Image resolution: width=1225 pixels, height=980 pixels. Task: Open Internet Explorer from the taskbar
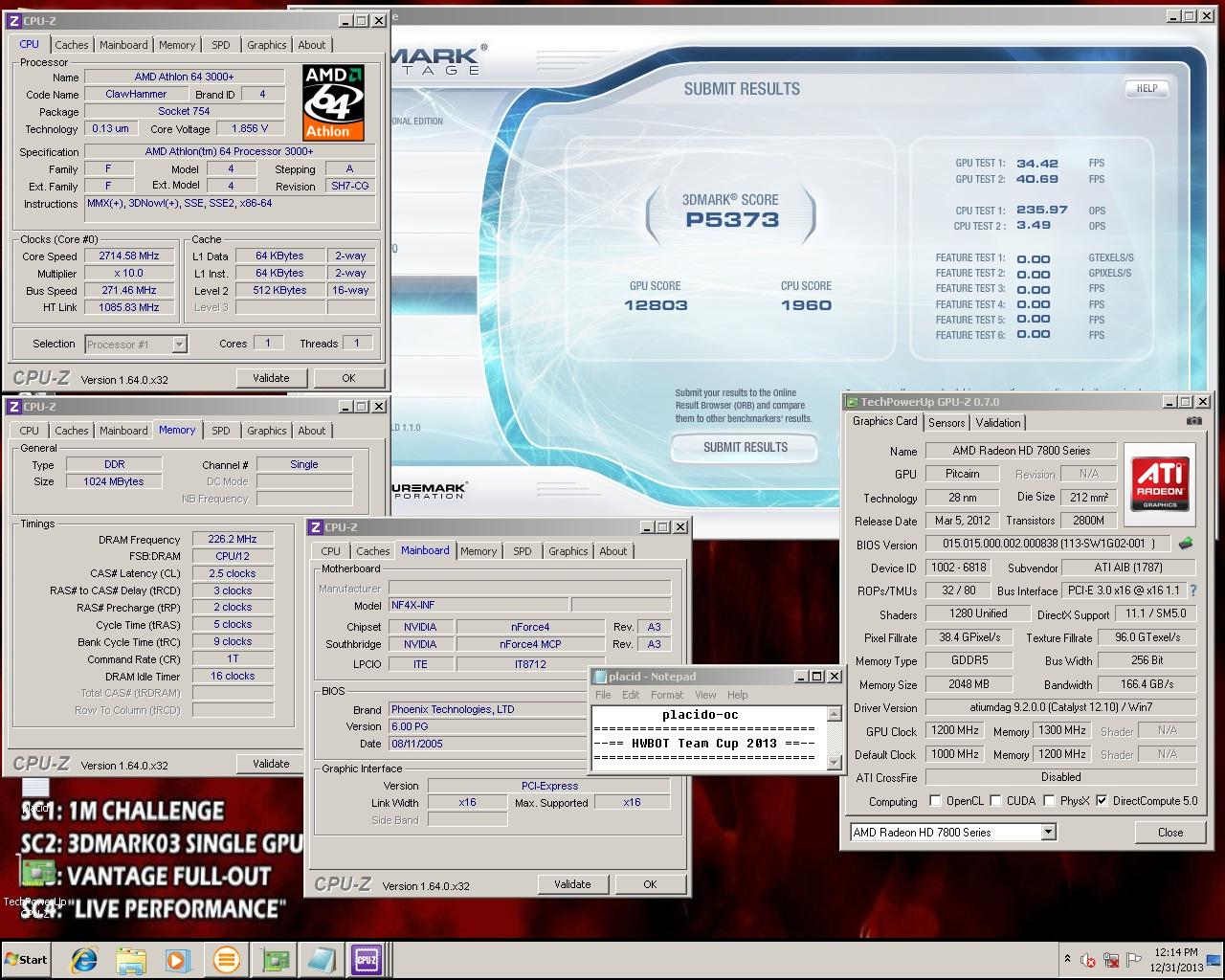(84, 959)
